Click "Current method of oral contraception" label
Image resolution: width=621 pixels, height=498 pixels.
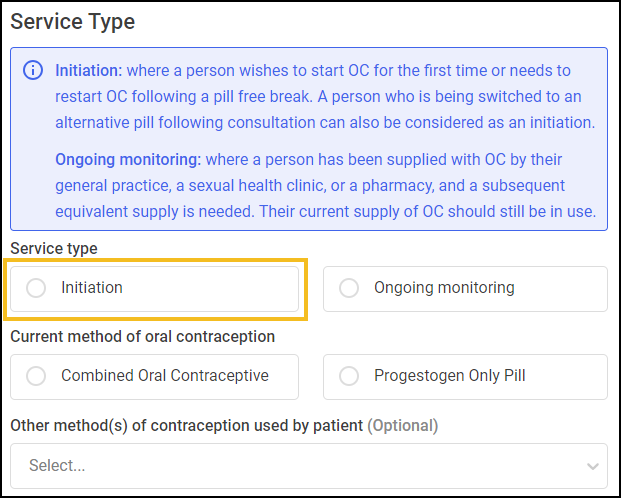(x=143, y=337)
